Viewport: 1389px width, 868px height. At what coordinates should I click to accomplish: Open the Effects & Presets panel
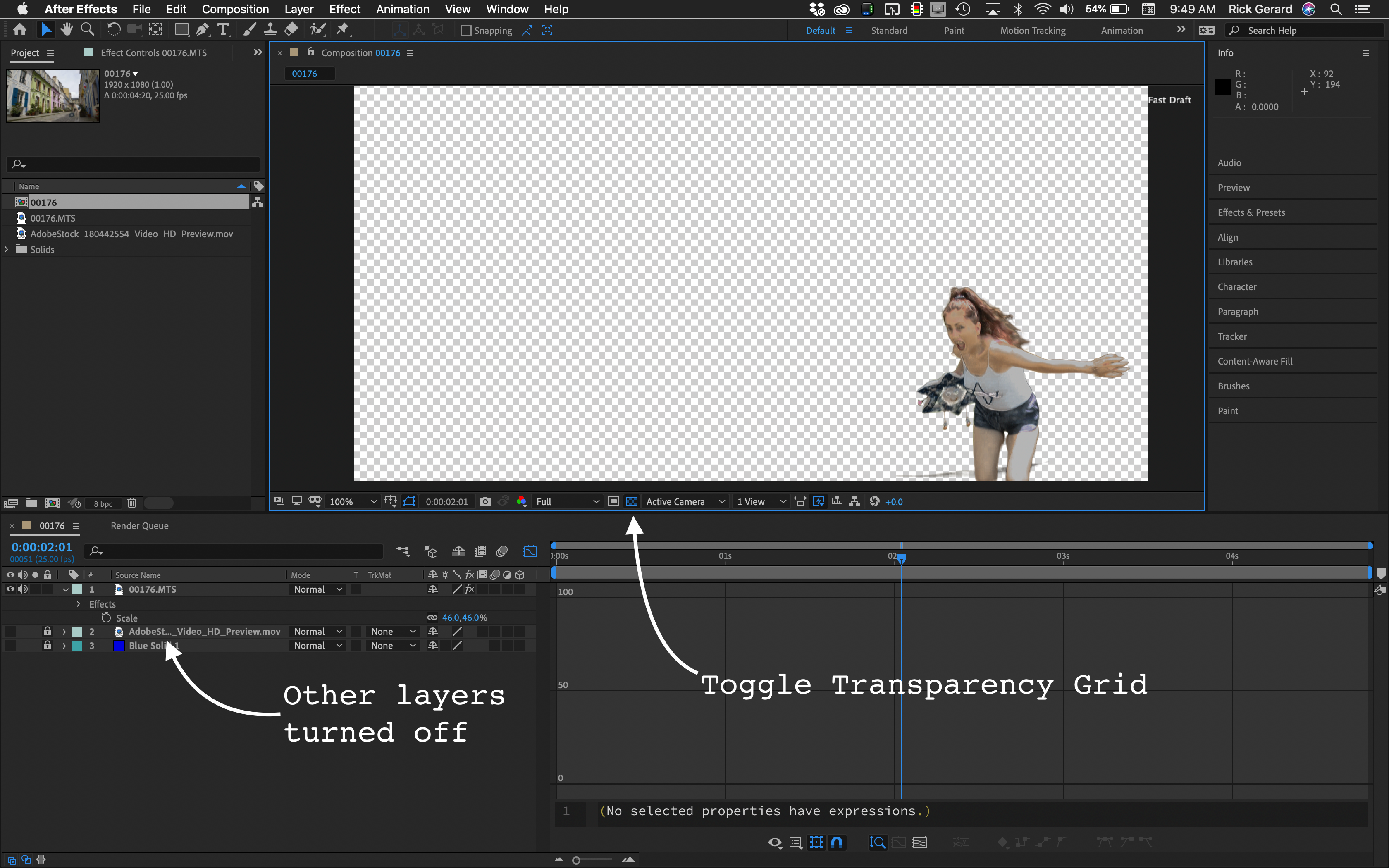coord(1251,212)
